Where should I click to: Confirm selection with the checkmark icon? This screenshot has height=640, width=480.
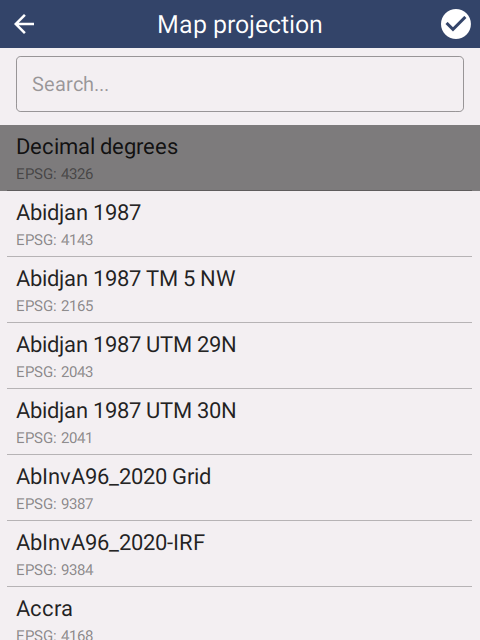456,24
